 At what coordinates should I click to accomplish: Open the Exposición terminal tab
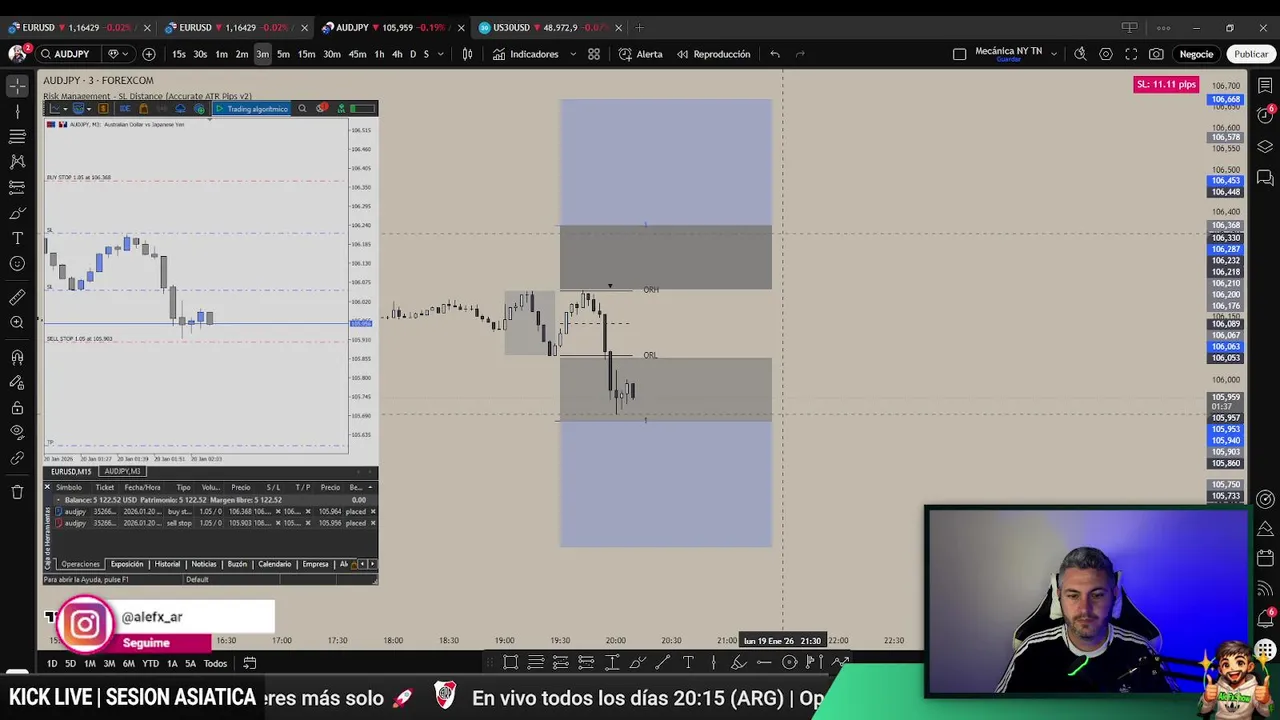tap(127, 564)
